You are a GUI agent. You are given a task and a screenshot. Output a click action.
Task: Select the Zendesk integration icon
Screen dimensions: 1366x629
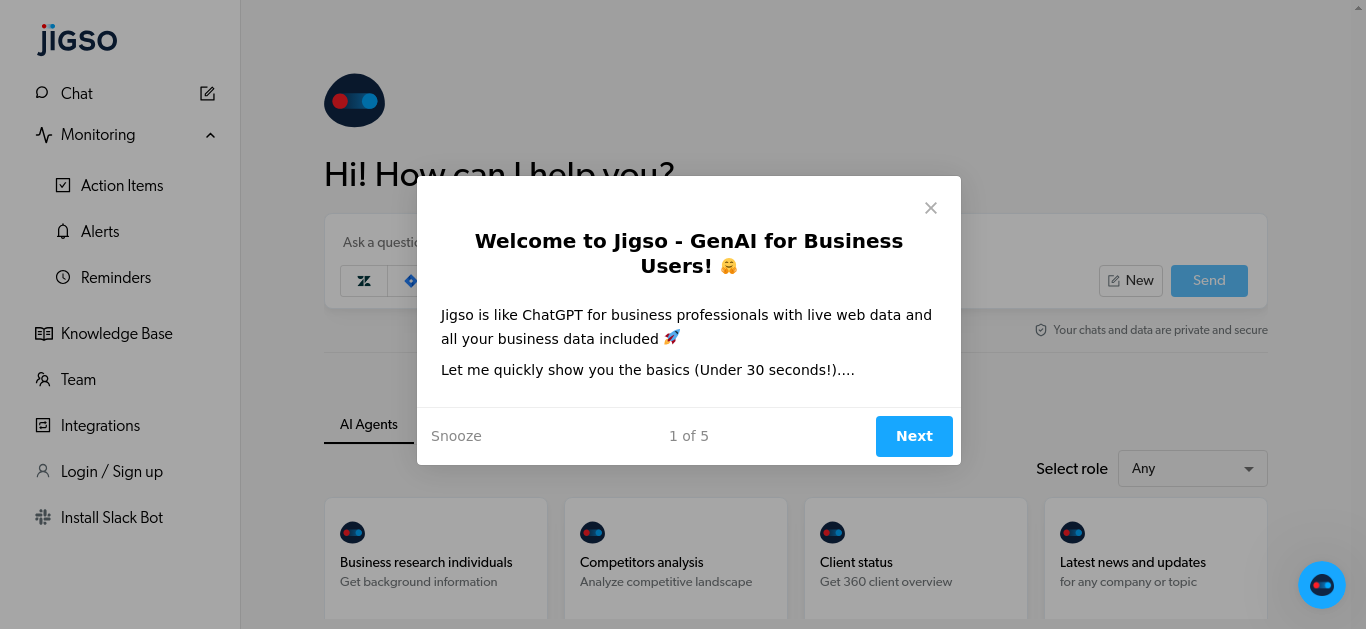coord(364,281)
